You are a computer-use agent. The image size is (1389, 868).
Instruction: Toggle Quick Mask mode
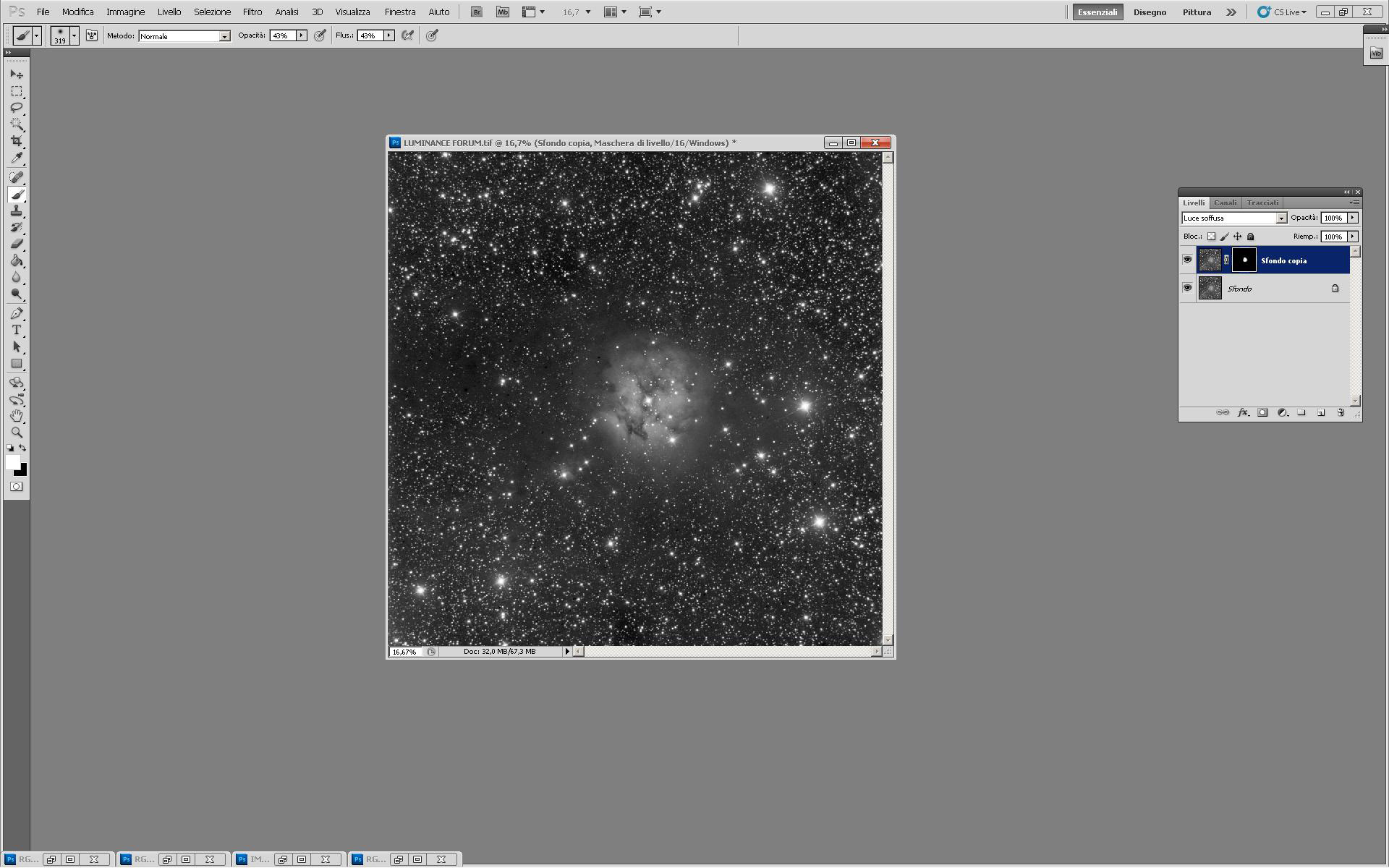(17, 487)
